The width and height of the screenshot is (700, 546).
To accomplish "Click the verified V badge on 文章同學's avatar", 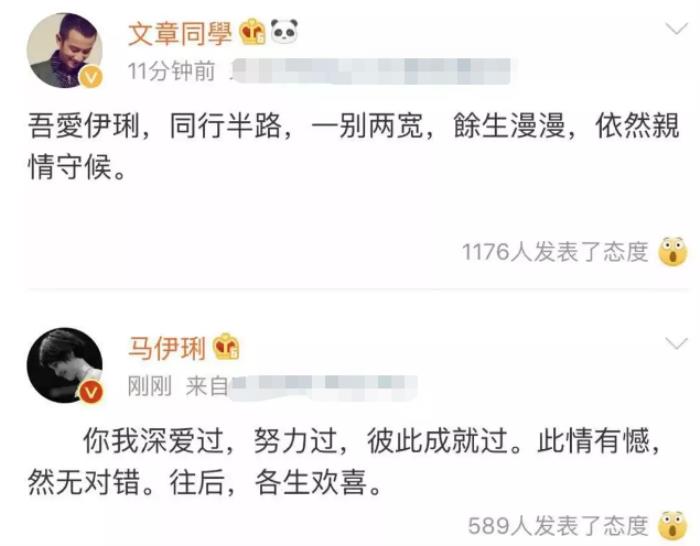I will tap(91, 77).
